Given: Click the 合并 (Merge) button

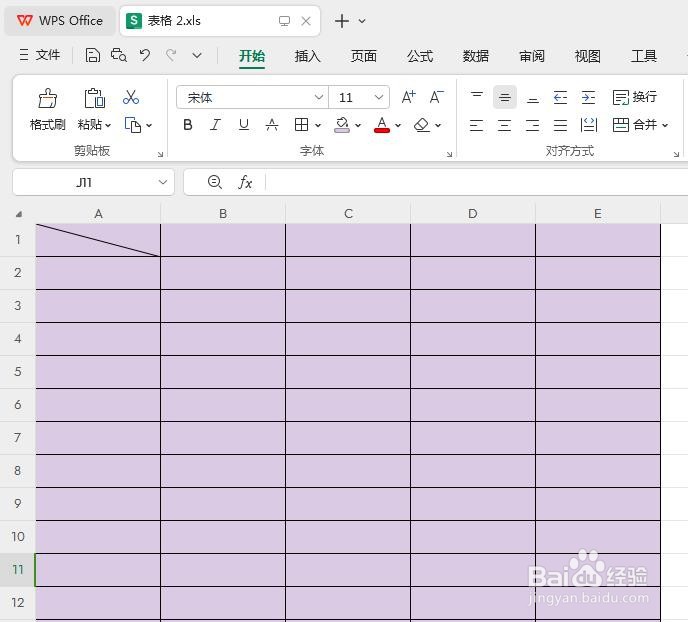Looking at the screenshot, I should [x=635, y=125].
